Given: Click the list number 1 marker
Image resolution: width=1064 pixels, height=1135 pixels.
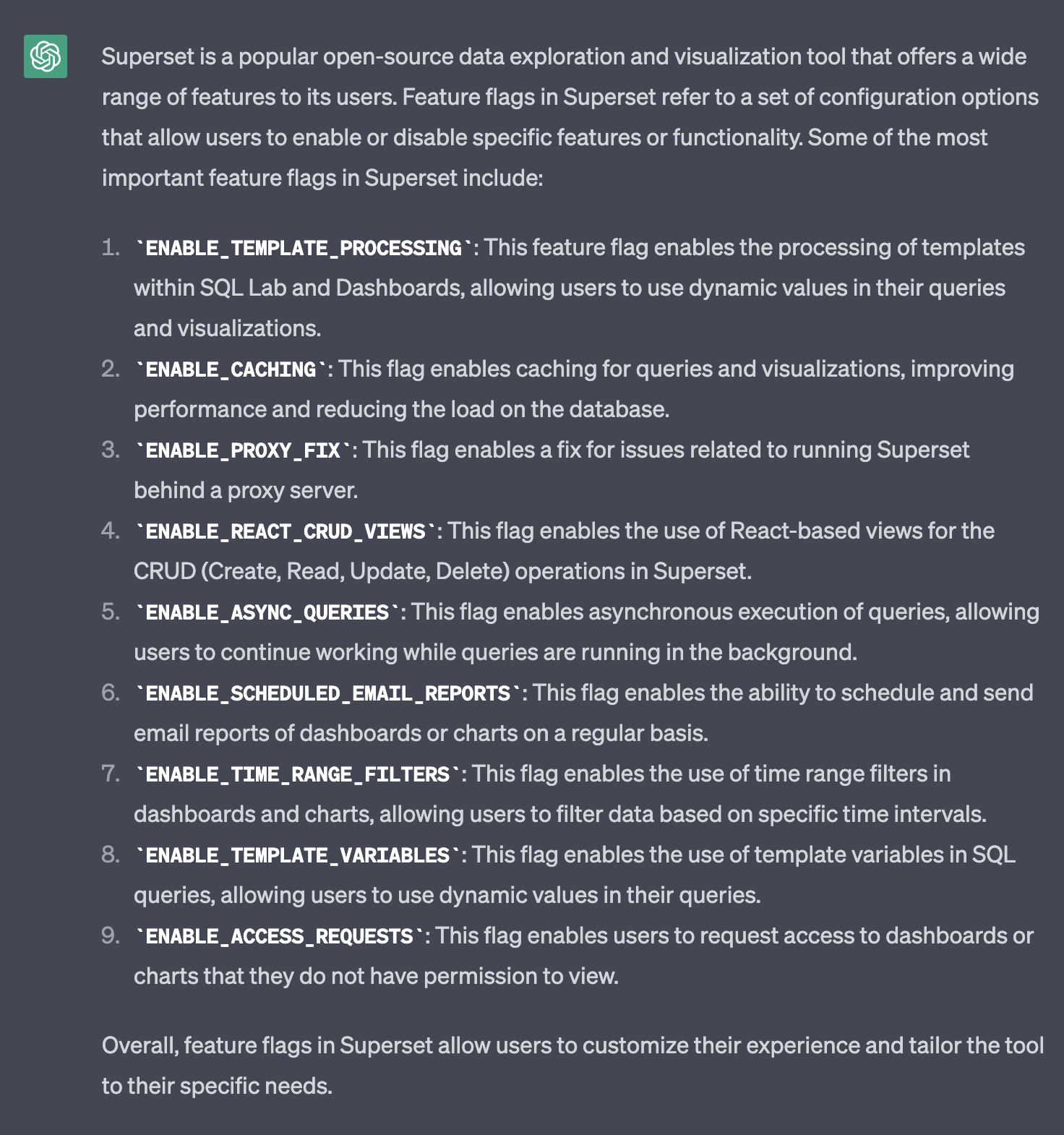Looking at the screenshot, I should point(111,248).
